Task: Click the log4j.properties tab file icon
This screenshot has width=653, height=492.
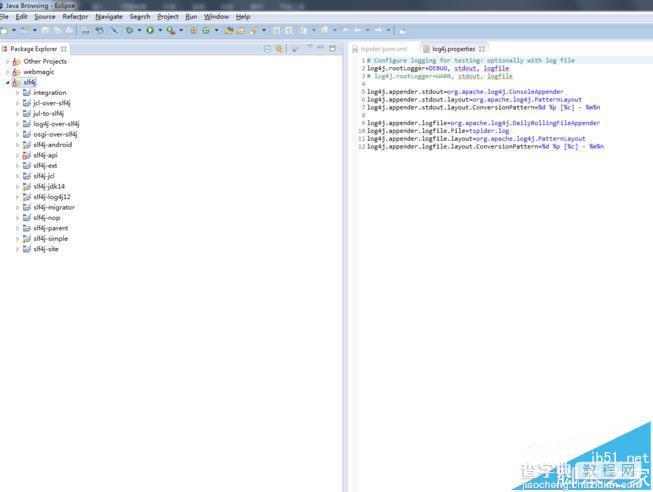Action: [x=426, y=49]
